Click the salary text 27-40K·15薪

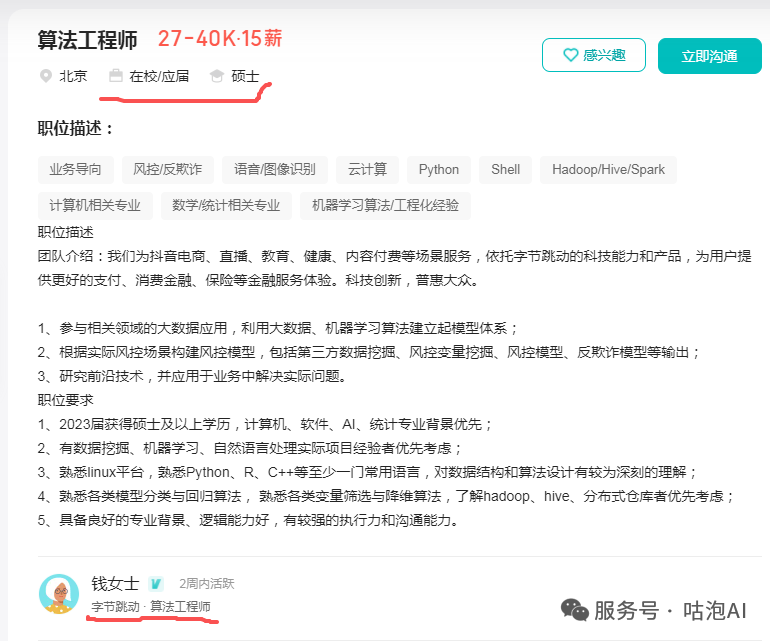point(220,39)
